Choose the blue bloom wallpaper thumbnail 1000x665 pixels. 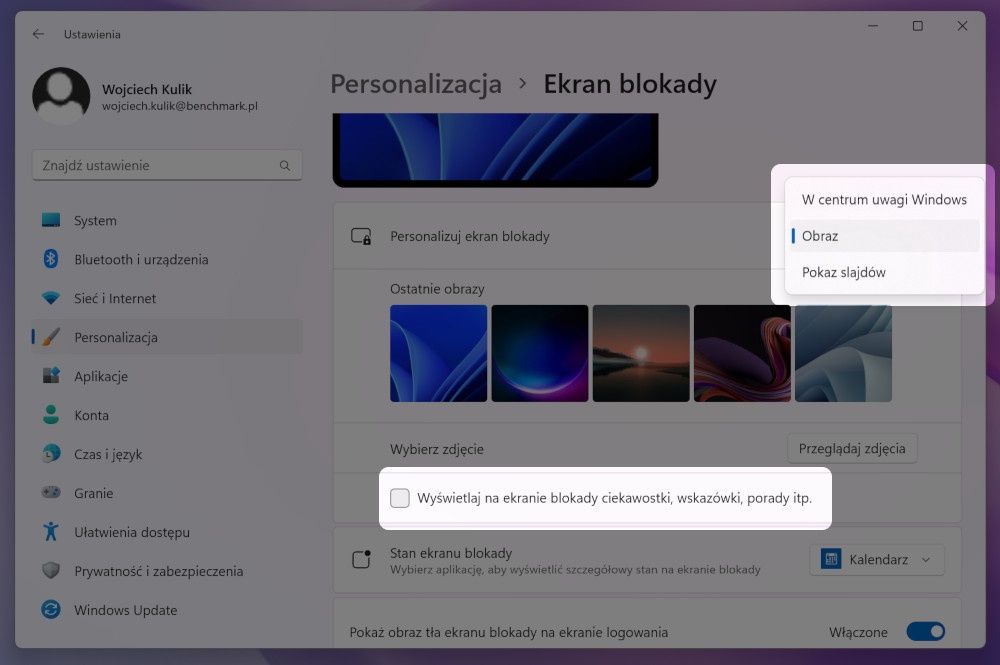[439, 353]
